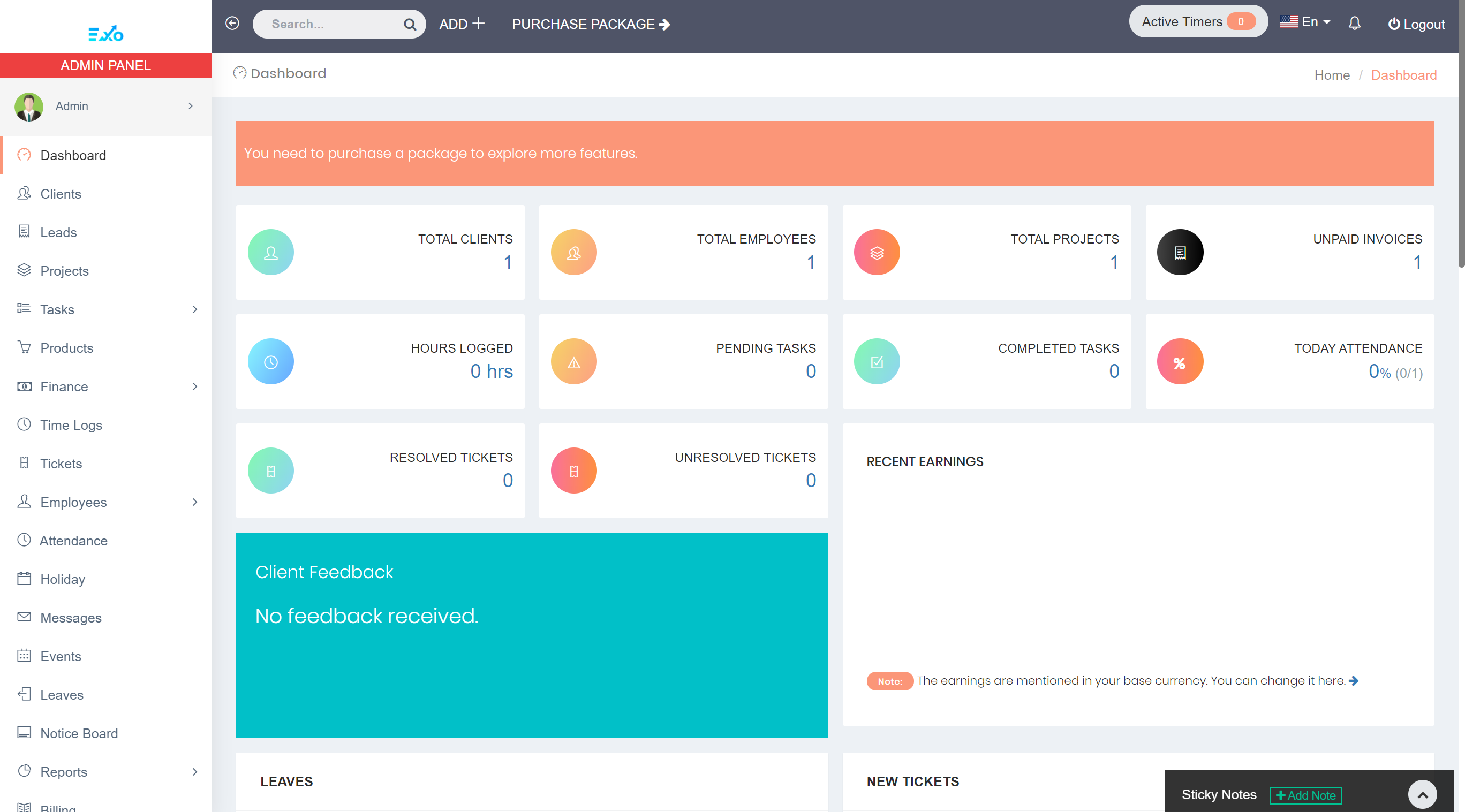The width and height of the screenshot is (1465, 812).
Task: Open the En language dropdown
Action: click(1305, 22)
